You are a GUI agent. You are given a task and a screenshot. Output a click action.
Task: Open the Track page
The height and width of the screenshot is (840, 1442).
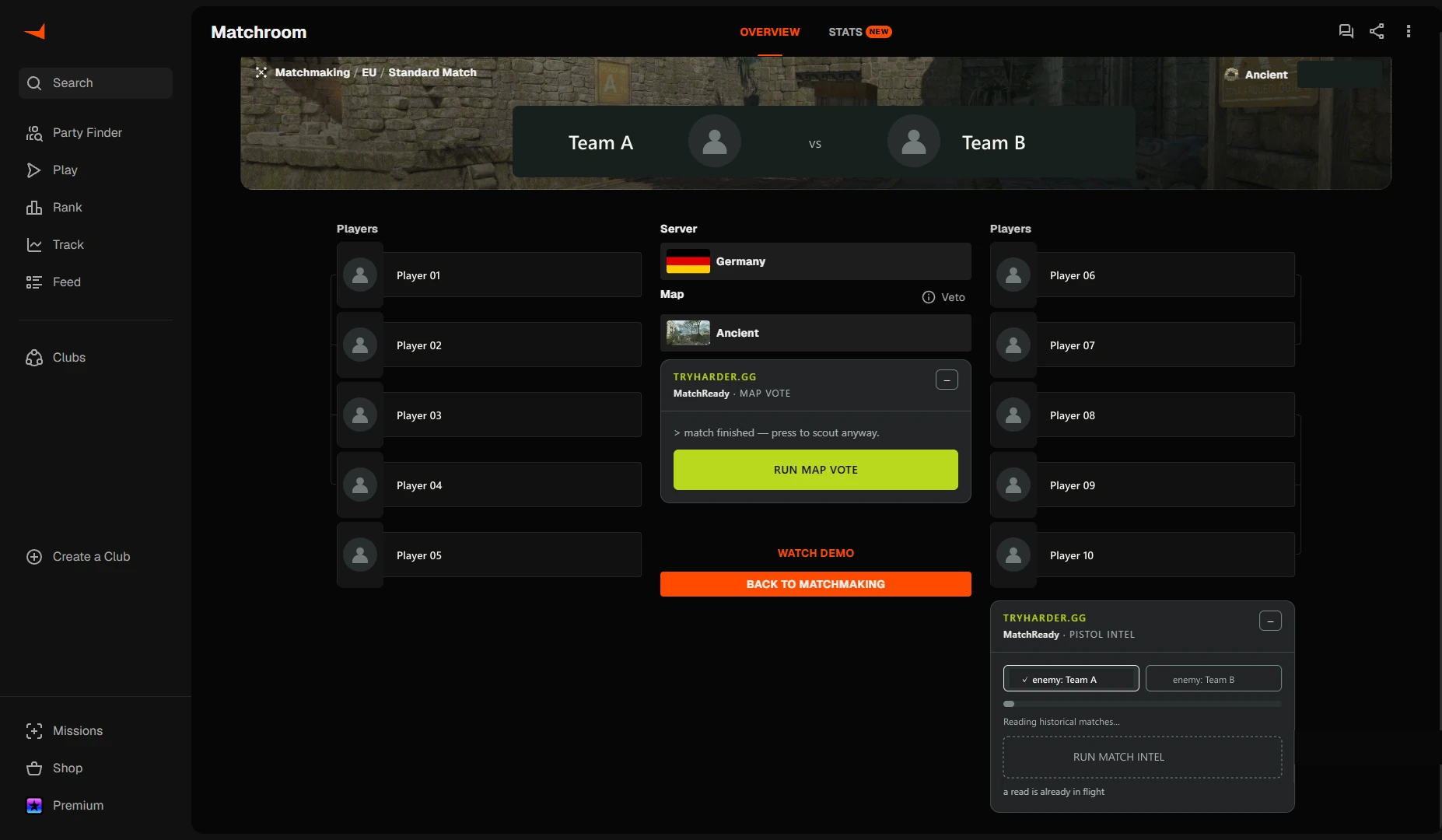coord(96,244)
